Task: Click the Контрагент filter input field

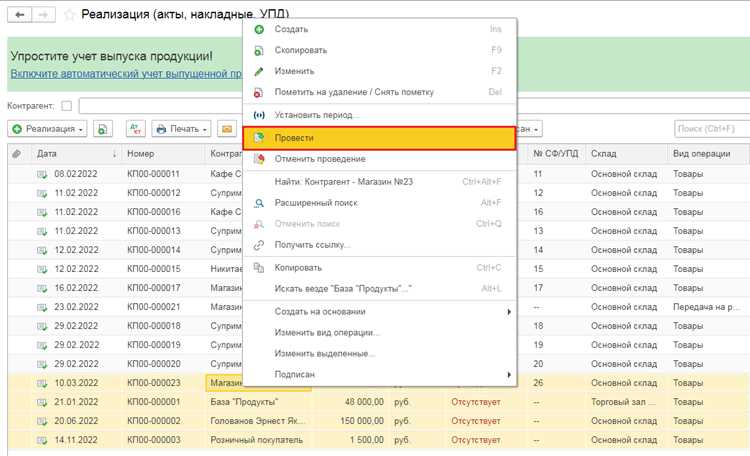Action: click(x=161, y=106)
